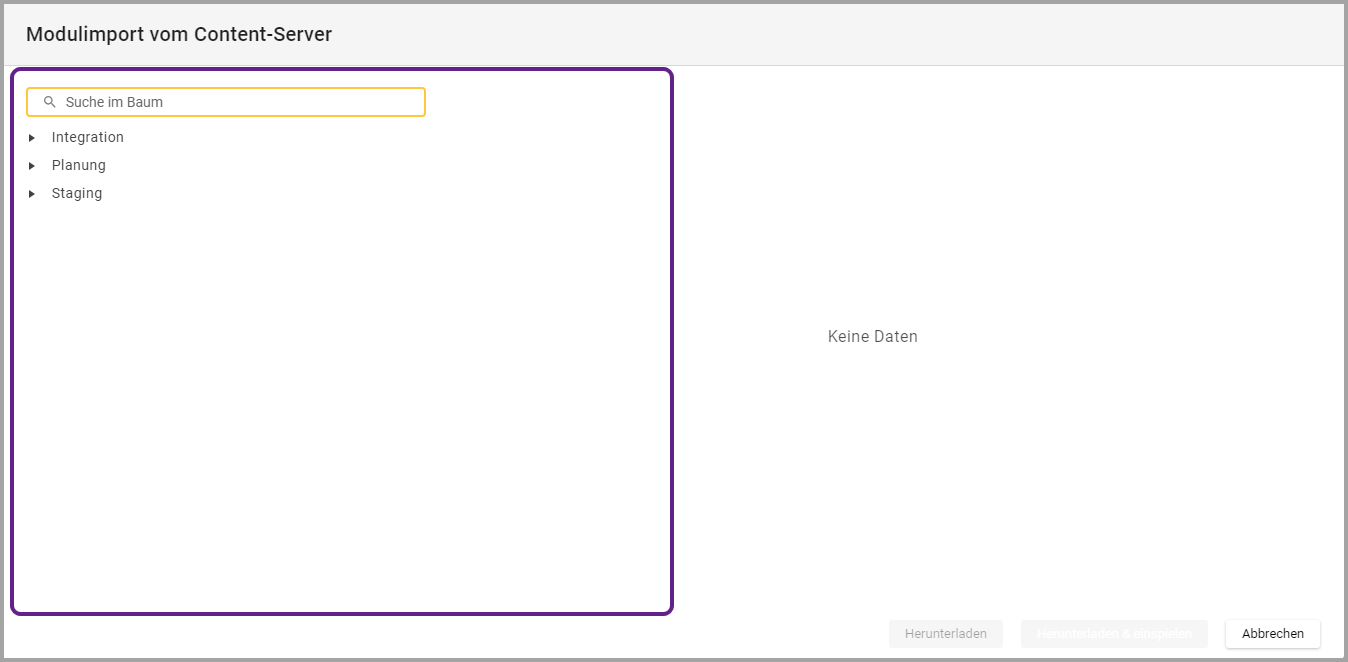Cancel the dialog with Abbrechen
This screenshot has height=662, width=1348.
(x=1272, y=634)
